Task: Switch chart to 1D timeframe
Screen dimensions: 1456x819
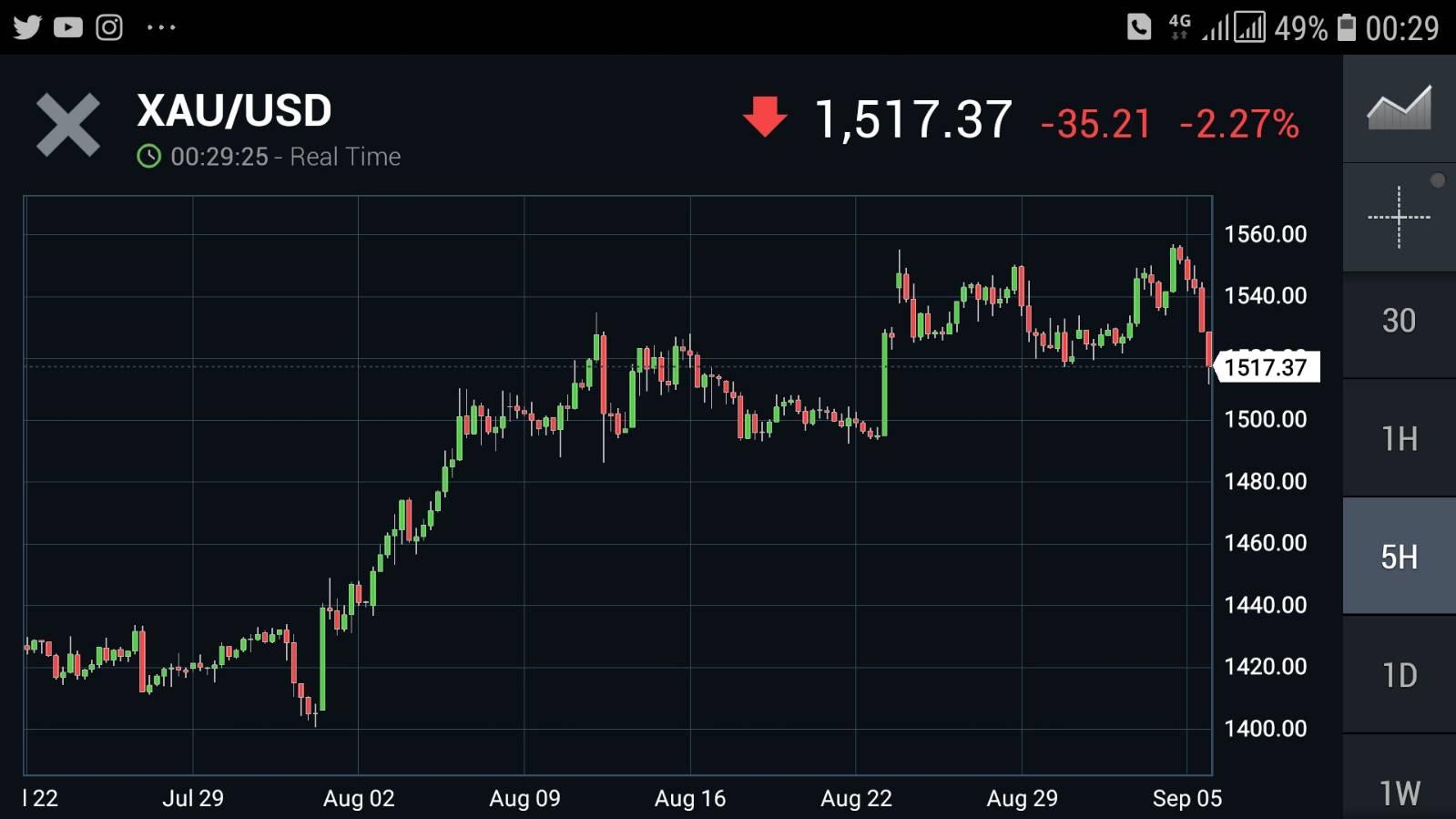Action: click(1399, 675)
